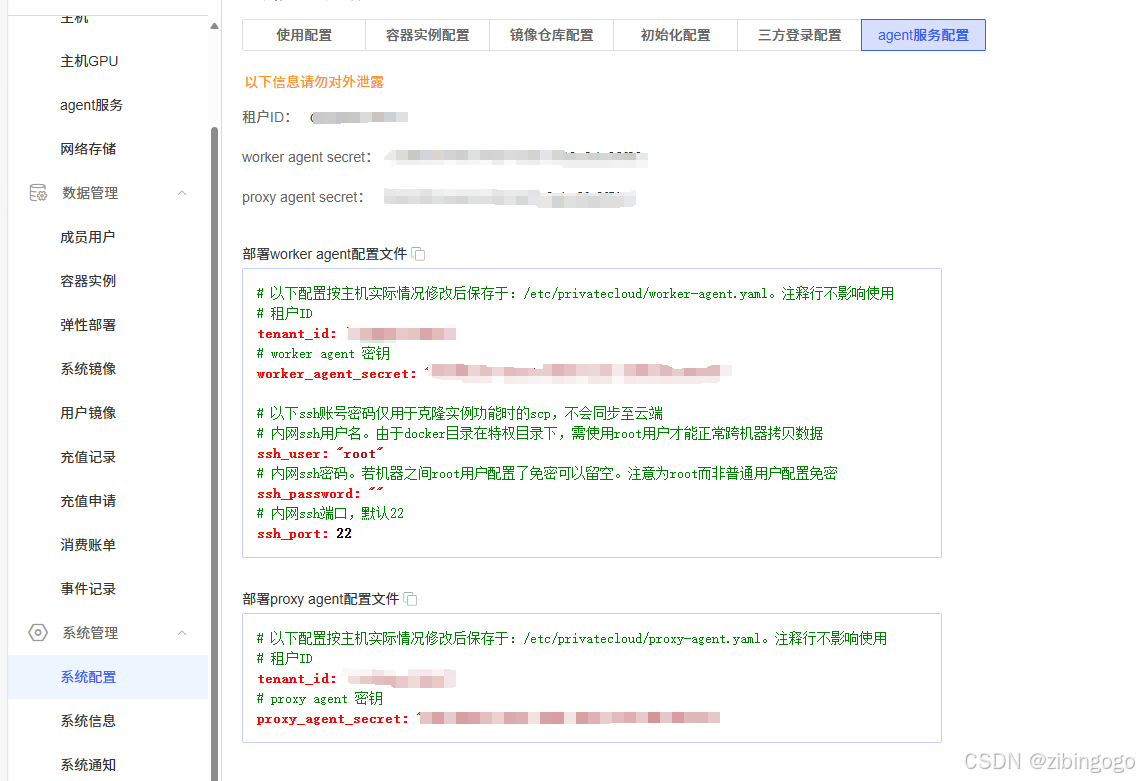Switch to the 容器实例配置 tab
Screen dimensions: 1139x781
(428, 35)
